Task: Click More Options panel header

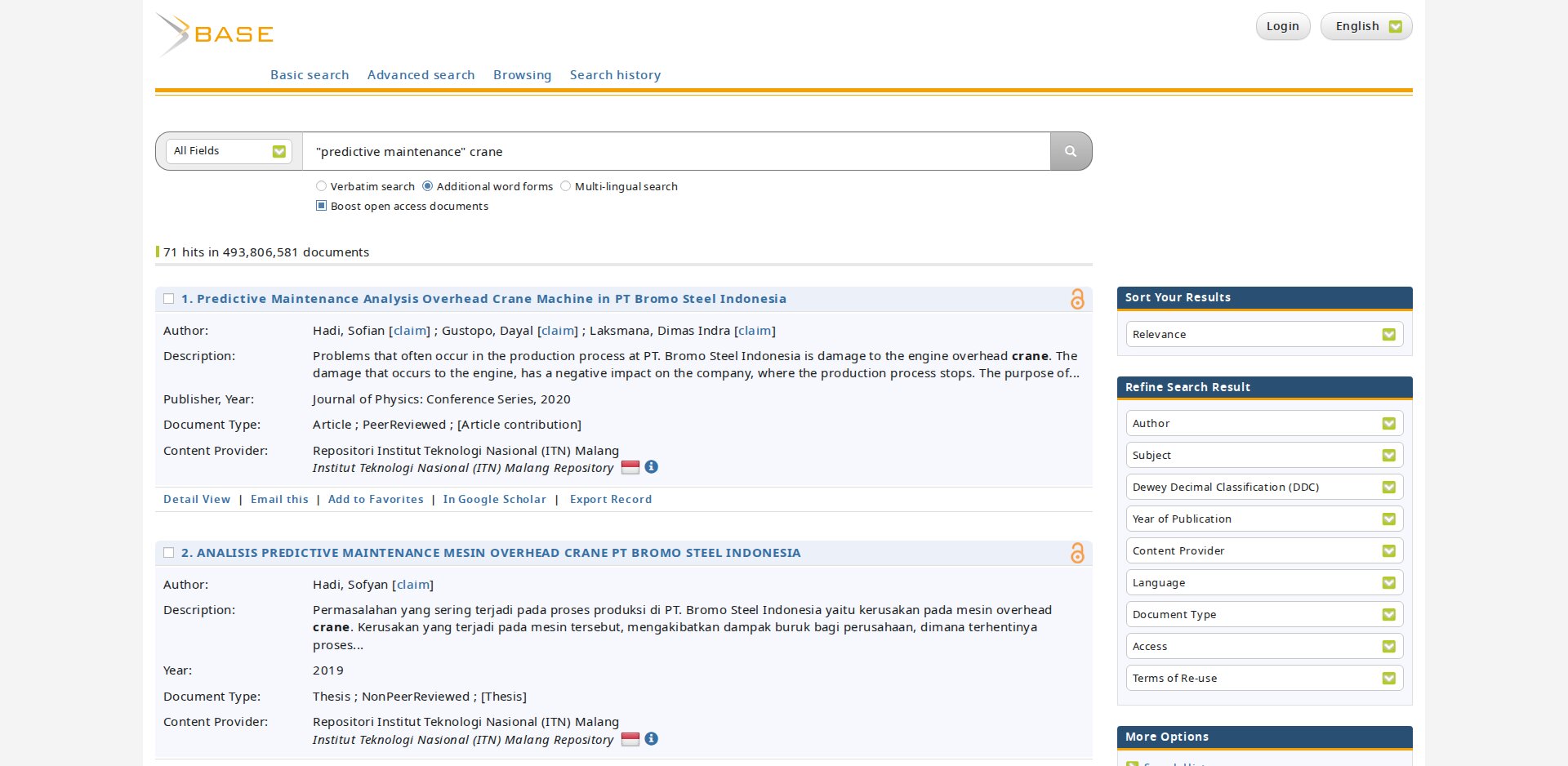Action: (x=1264, y=737)
